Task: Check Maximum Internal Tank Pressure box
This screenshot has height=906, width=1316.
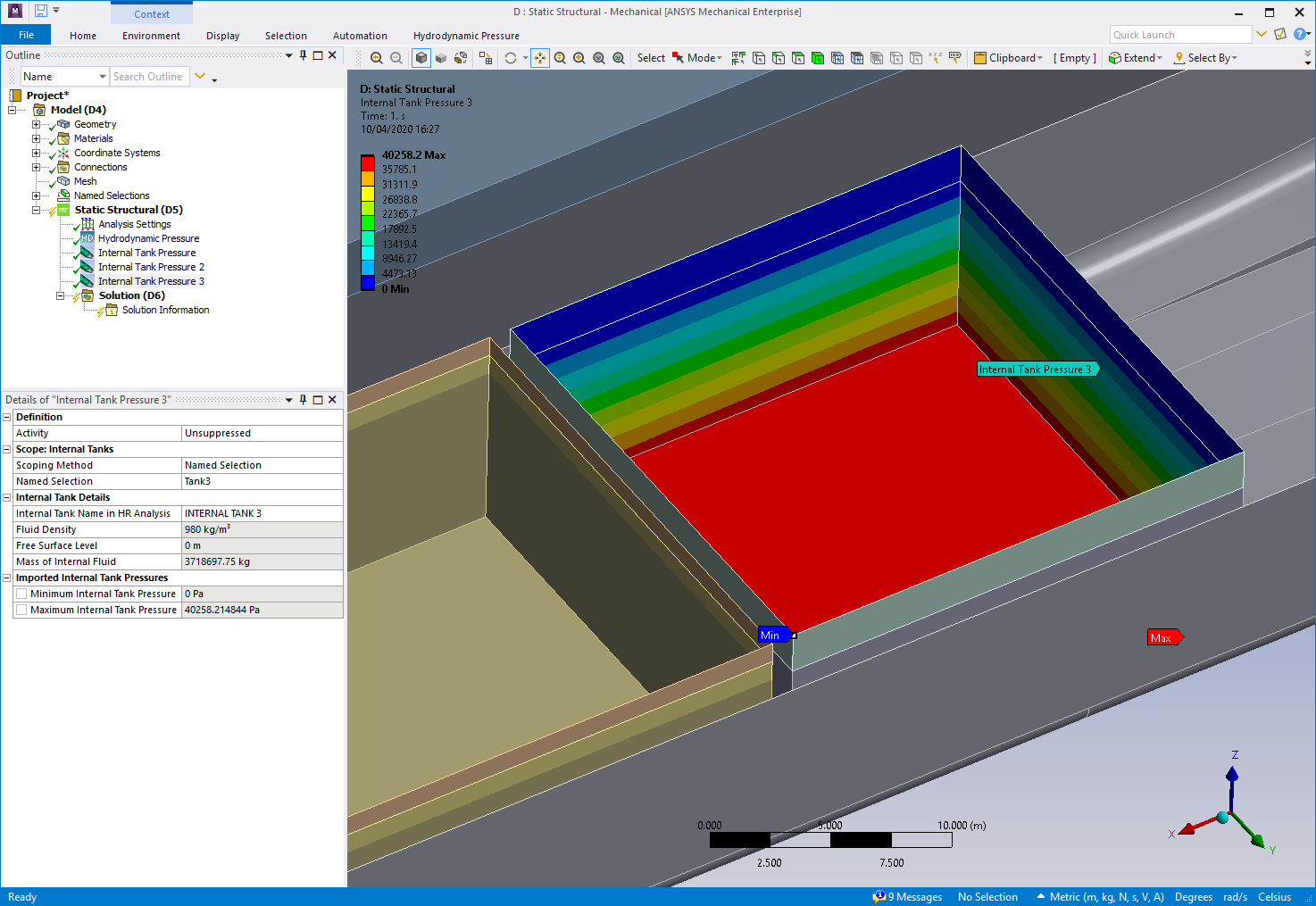Action: (x=21, y=610)
